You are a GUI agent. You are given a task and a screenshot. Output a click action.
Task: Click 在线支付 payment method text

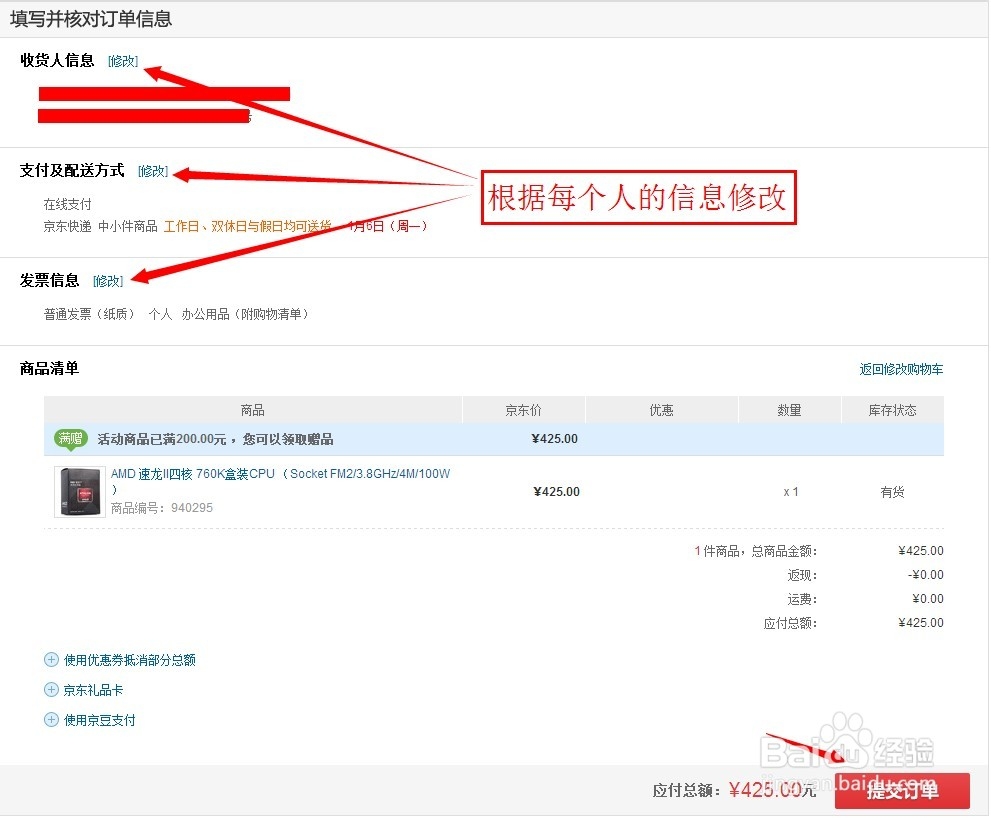pyautogui.click(x=68, y=204)
